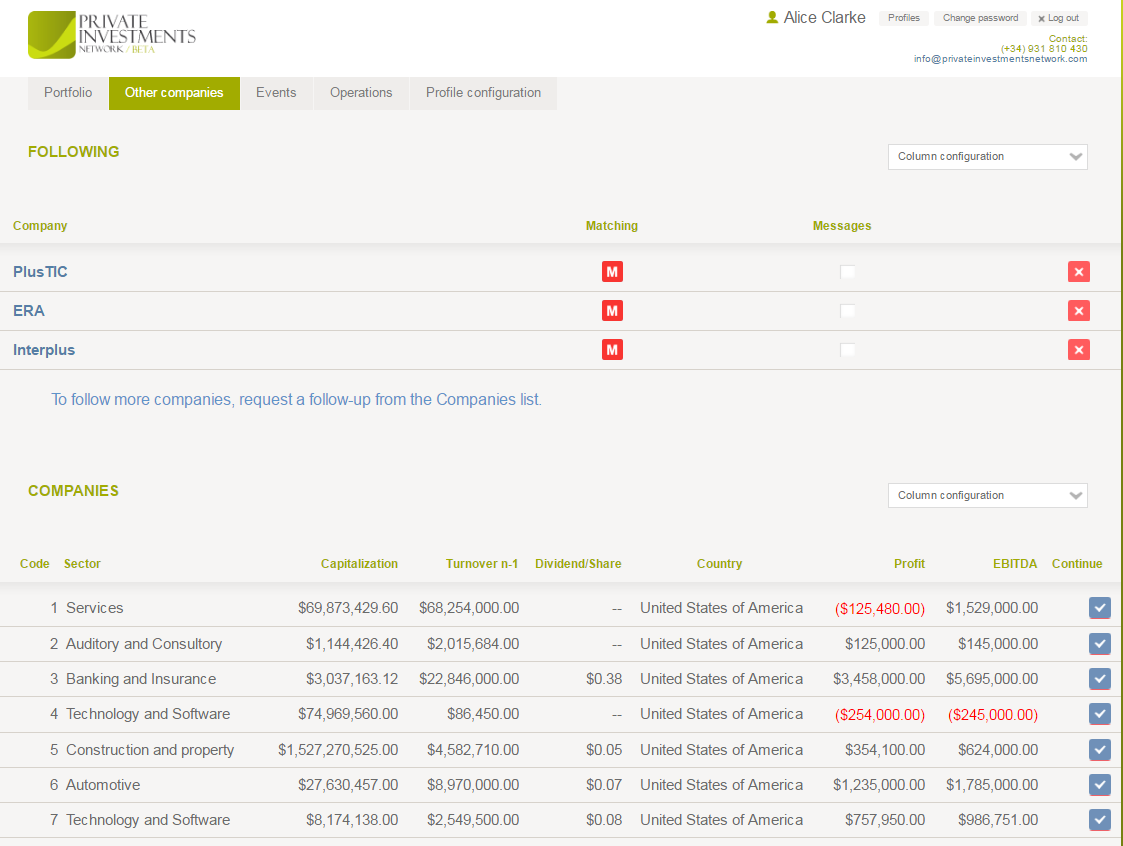The height and width of the screenshot is (846, 1123).
Task: Click the user icon beside Alice Clarke
Action: [772, 18]
